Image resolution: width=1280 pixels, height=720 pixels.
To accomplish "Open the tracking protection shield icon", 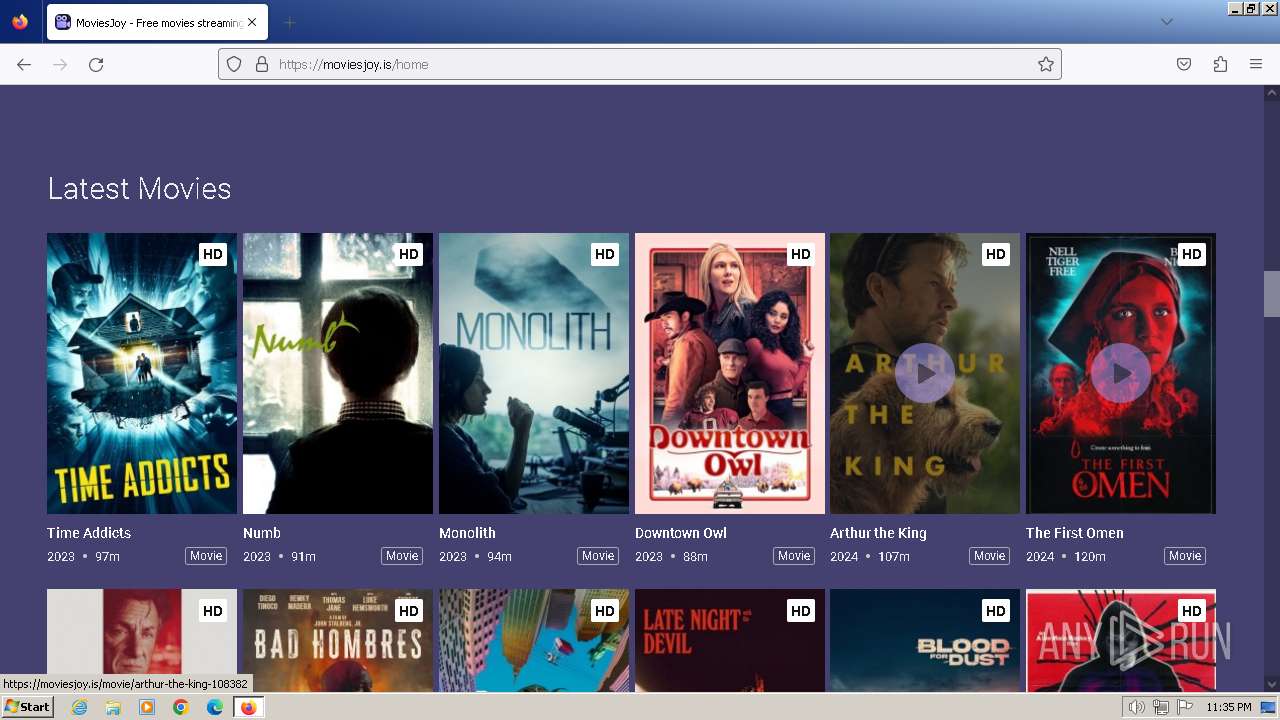I will pyautogui.click(x=234, y=64).
